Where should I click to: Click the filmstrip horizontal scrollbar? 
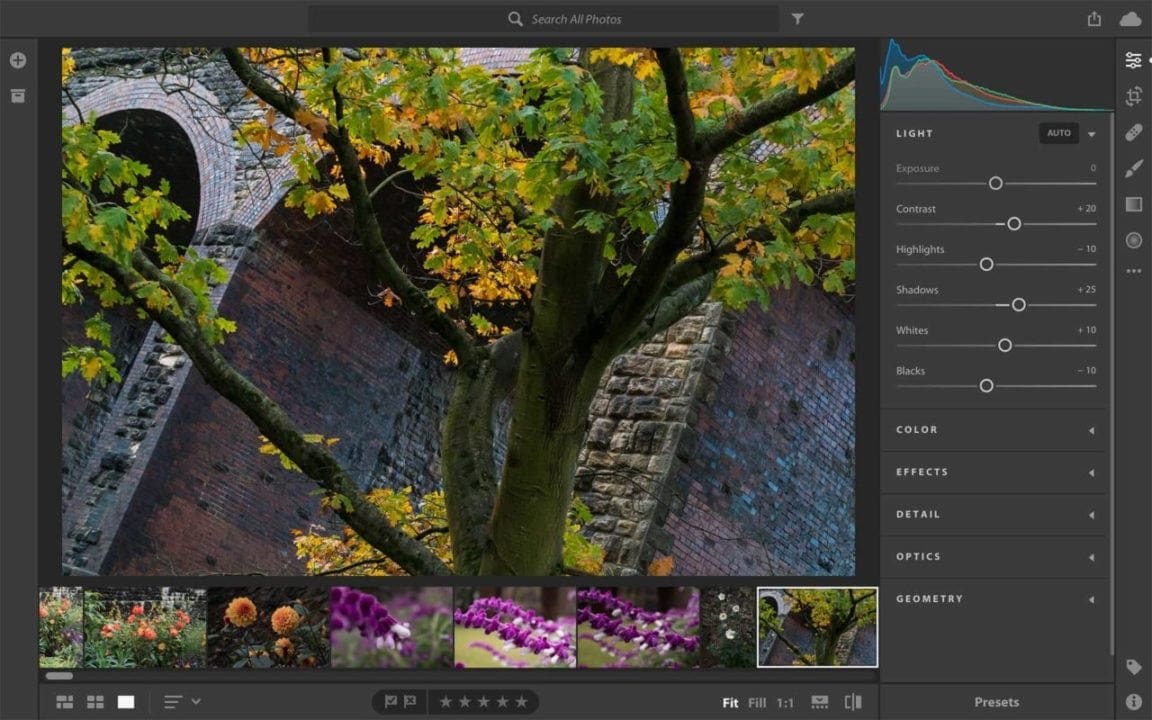[x=60, y=676]
